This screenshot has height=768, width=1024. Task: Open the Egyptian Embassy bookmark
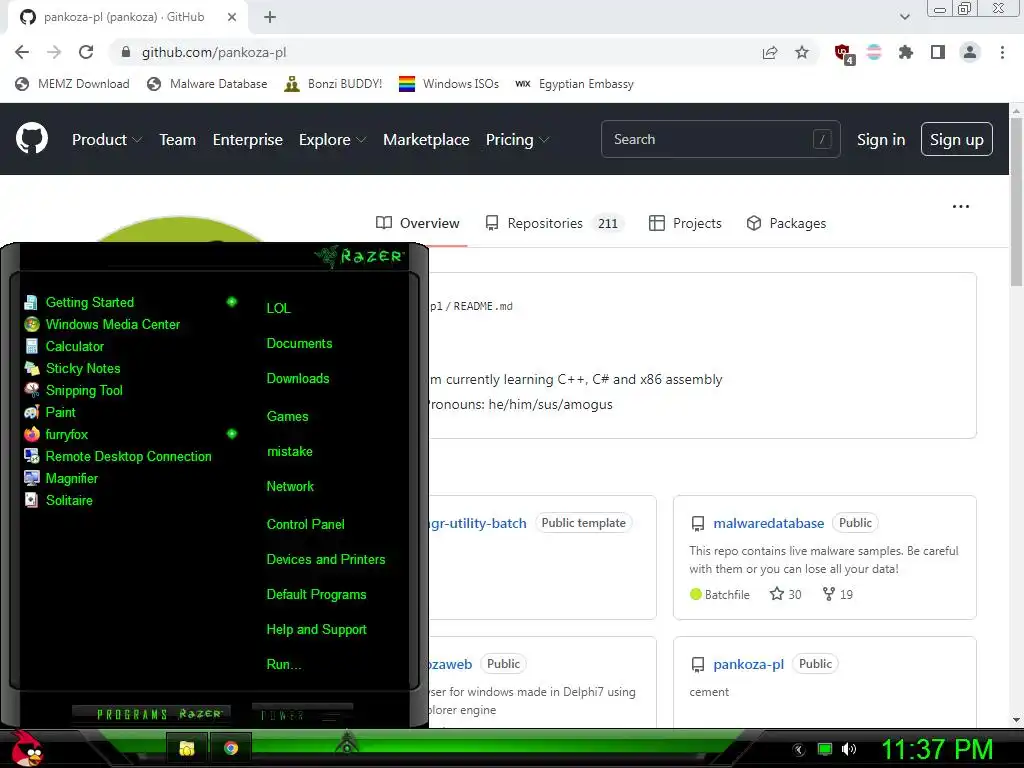pyautogui.click(x=574, y=84)
